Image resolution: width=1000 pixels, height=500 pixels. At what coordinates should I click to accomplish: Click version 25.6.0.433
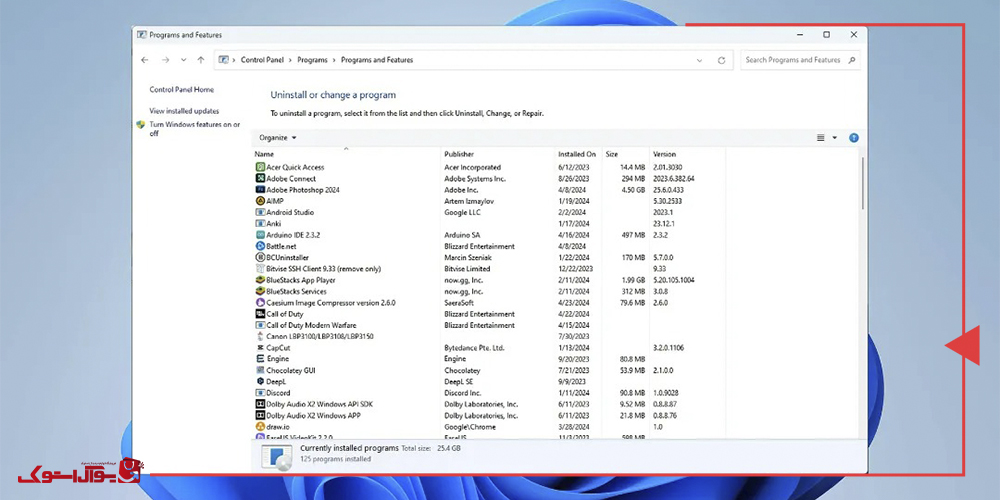click(668, 190)
